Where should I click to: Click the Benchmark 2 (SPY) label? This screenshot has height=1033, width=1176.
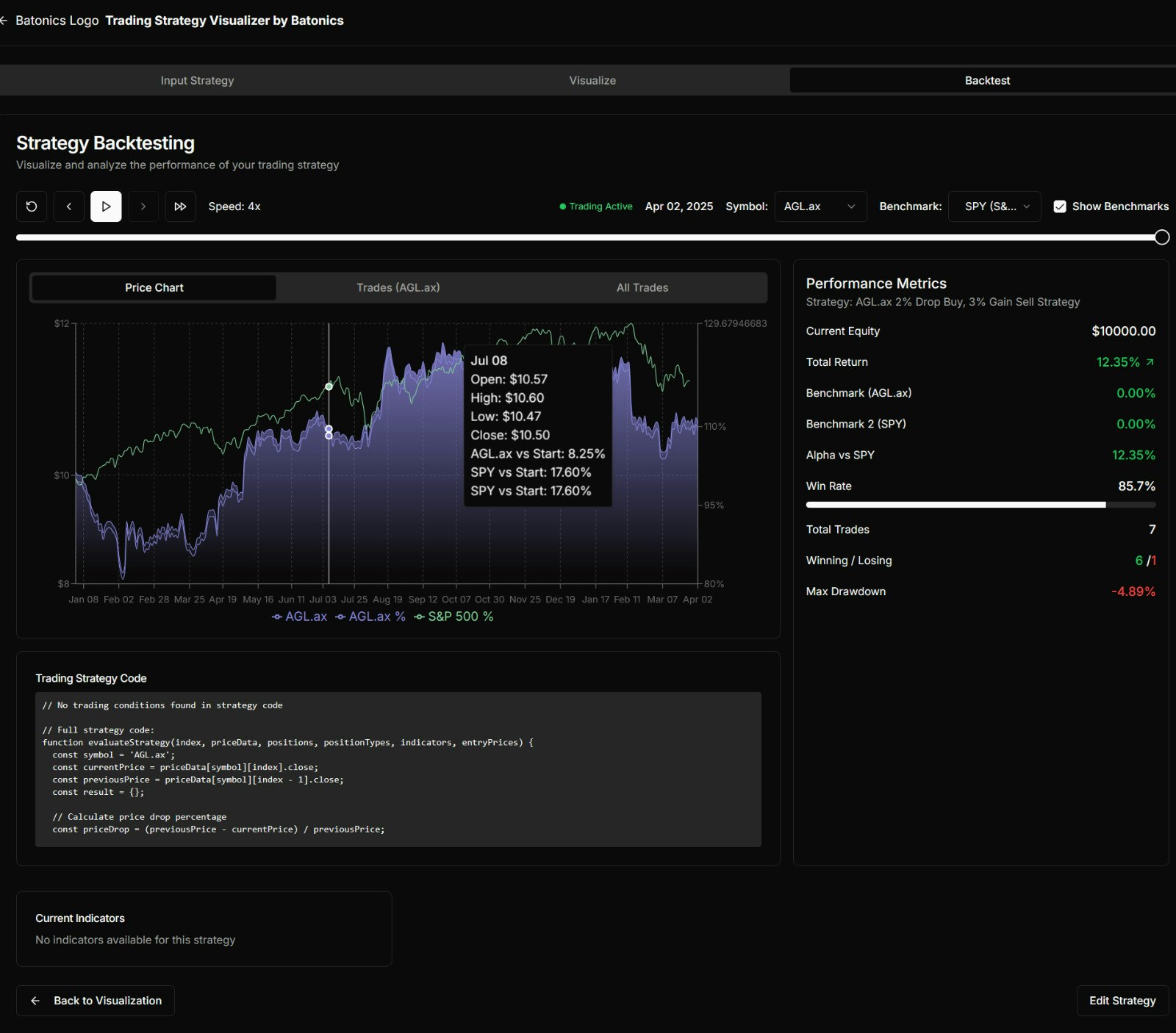click(x=856, y=424)
